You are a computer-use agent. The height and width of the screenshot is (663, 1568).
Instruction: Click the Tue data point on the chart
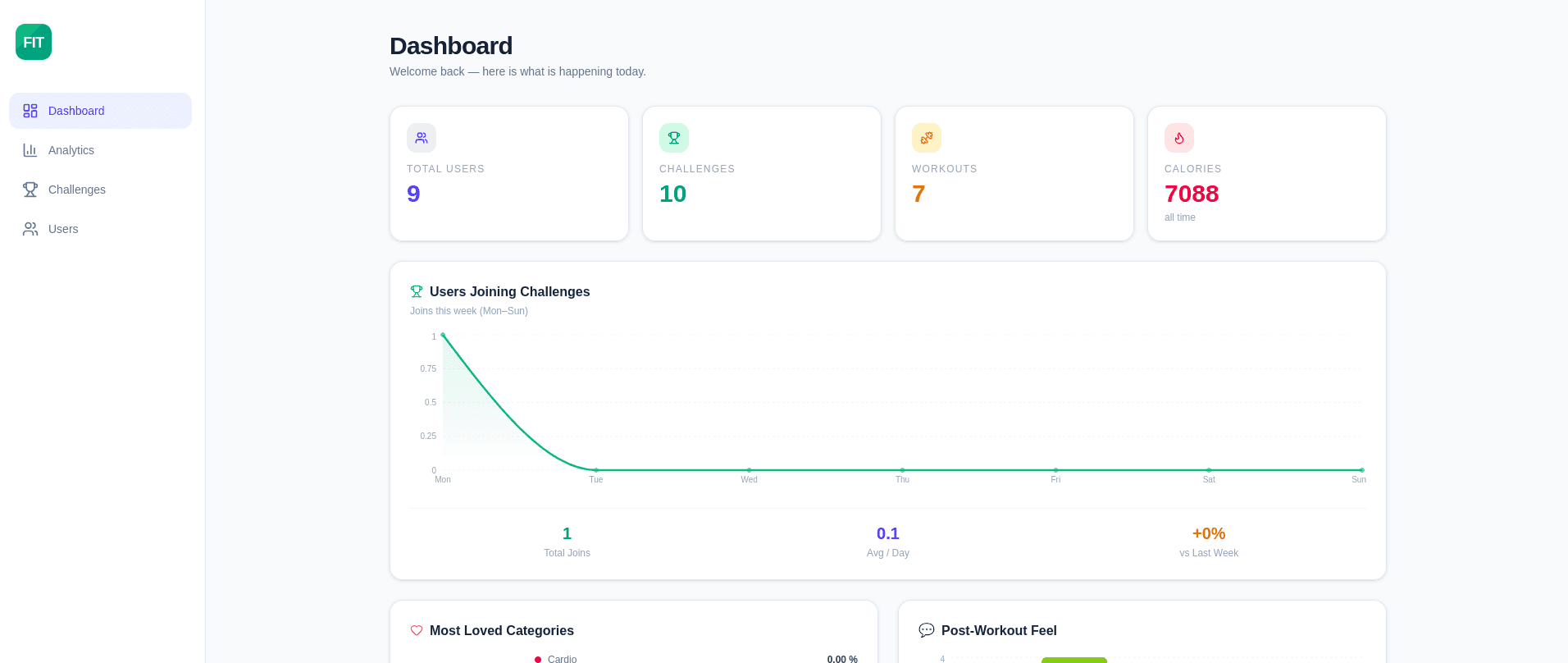(x=596, y=470)
